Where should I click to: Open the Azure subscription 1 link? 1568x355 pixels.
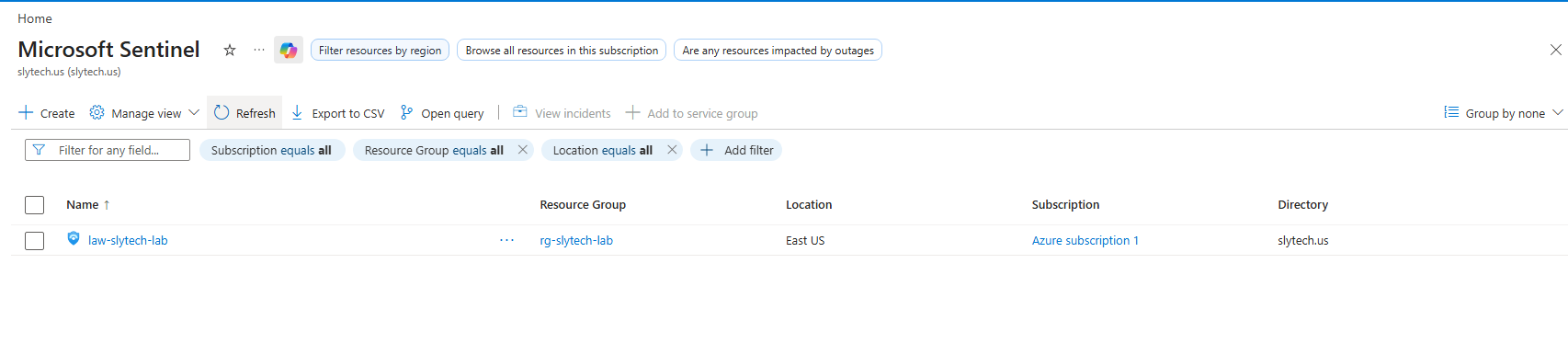[1085, 241]
